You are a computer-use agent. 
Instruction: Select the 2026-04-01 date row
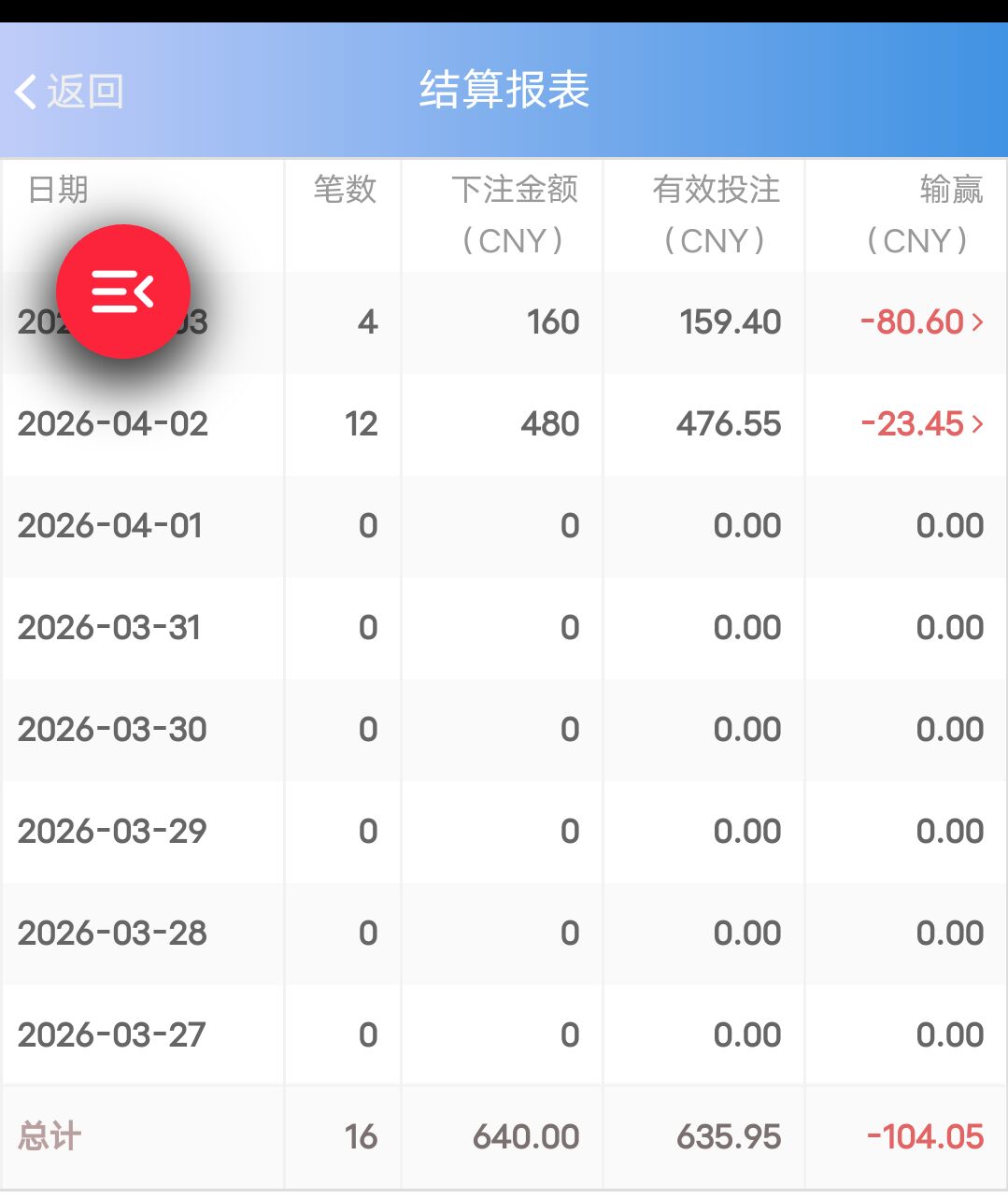(x=112, y=525)
